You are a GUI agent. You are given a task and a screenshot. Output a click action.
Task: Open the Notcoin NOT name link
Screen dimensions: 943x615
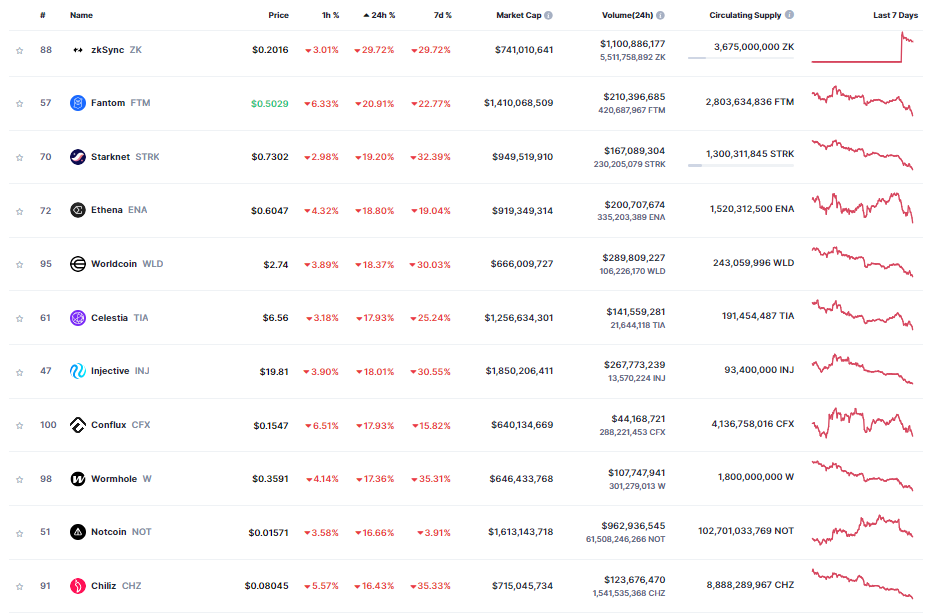(x=121, y=532)
